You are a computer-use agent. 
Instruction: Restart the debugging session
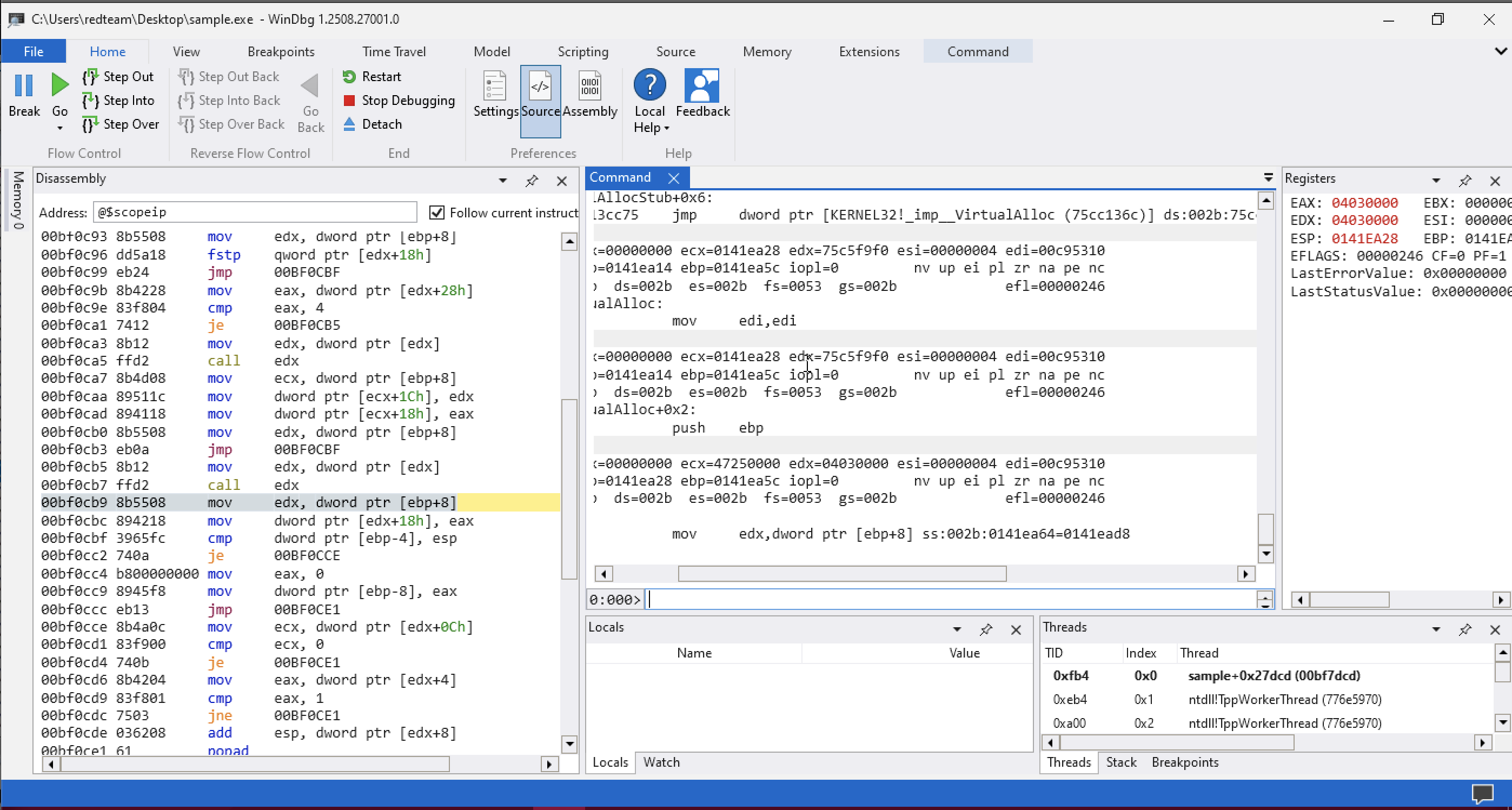tap(372, 77)
